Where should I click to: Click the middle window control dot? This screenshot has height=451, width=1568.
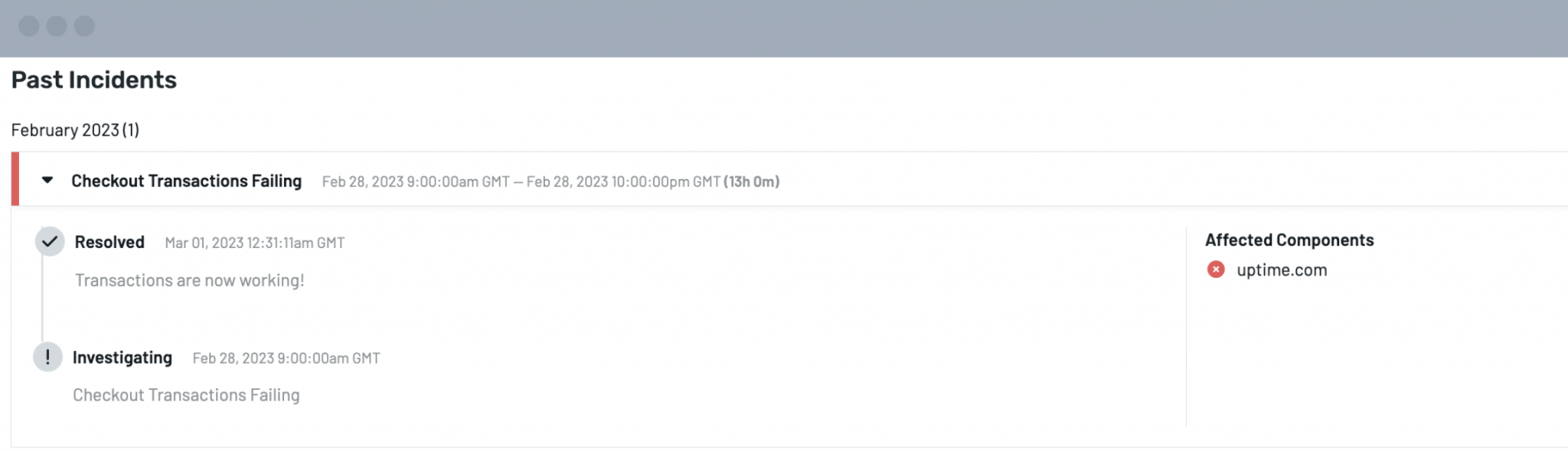pyautogui.click(x=57, y=26)
